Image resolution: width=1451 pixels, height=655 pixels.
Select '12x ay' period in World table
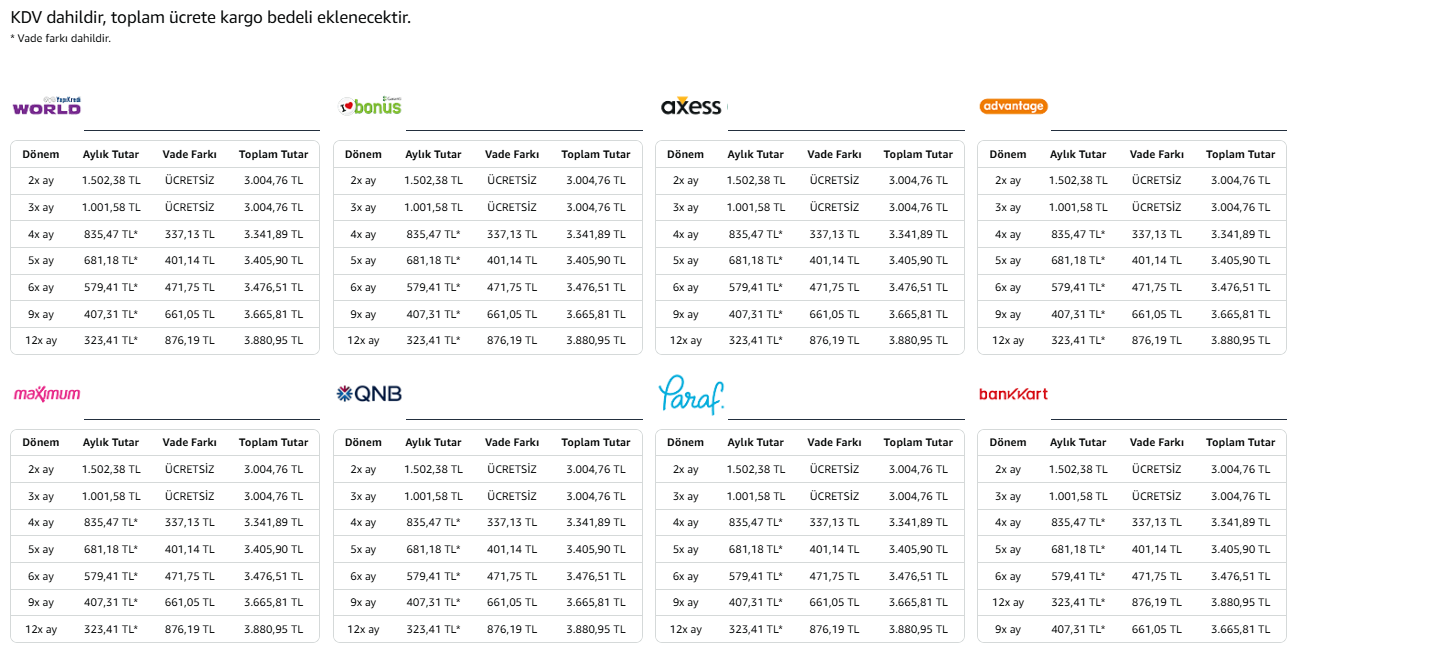41,340
